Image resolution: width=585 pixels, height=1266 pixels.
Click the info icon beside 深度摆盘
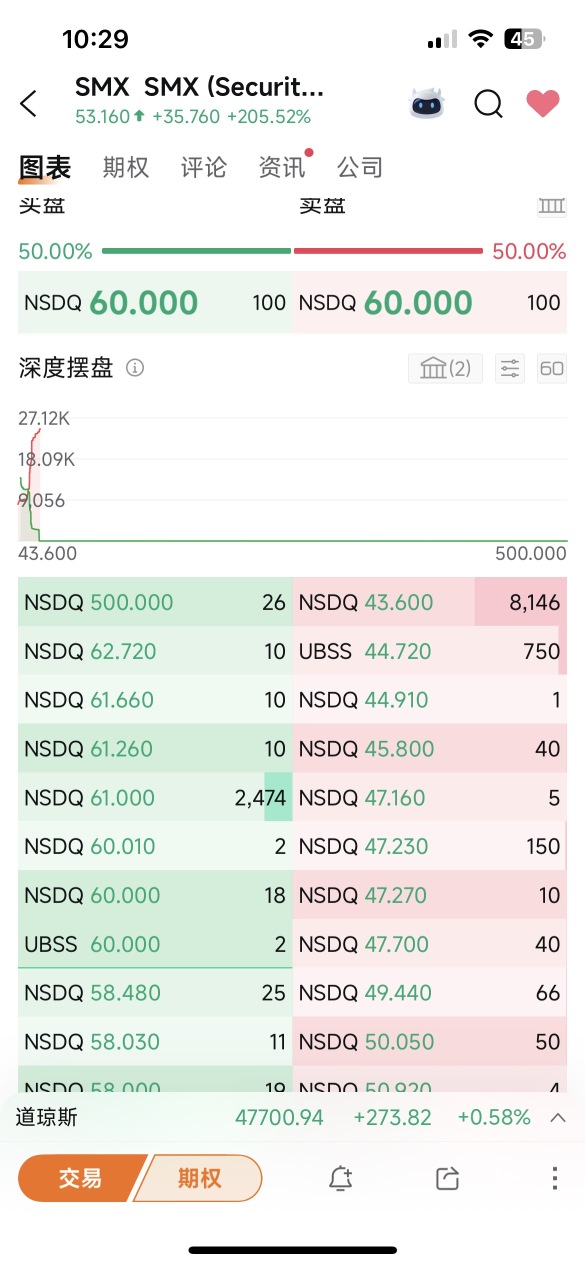pos(135,368)
